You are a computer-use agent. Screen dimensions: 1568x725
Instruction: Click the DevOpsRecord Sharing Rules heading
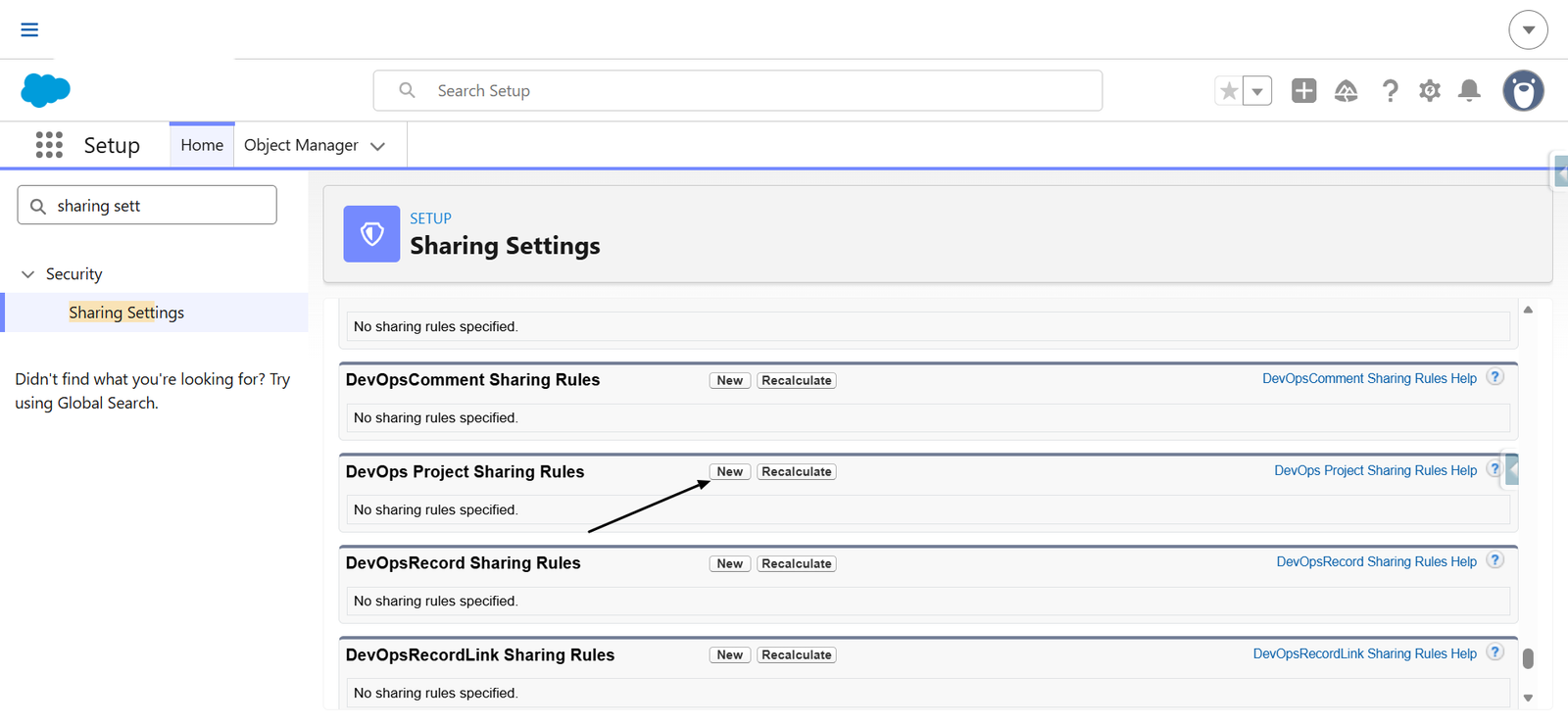pyautogui.click(x=463, y=563)
